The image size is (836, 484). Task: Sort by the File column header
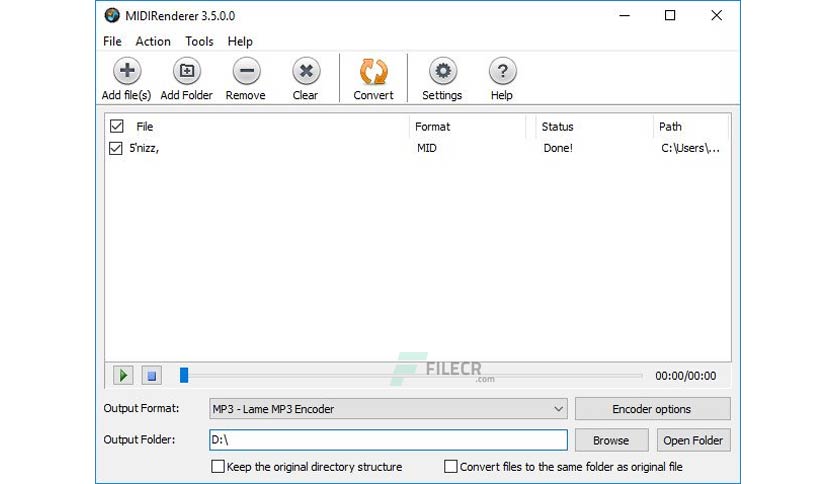[x=144, y=127]
